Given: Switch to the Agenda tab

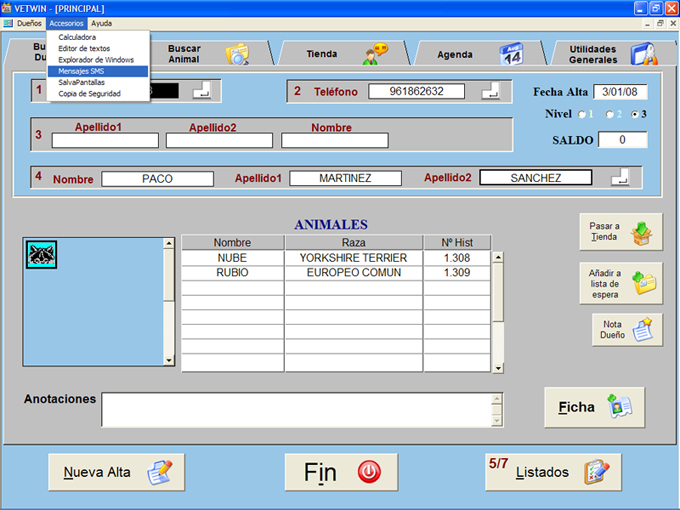Looking at the screenshot, I should (x=481, y=54).
